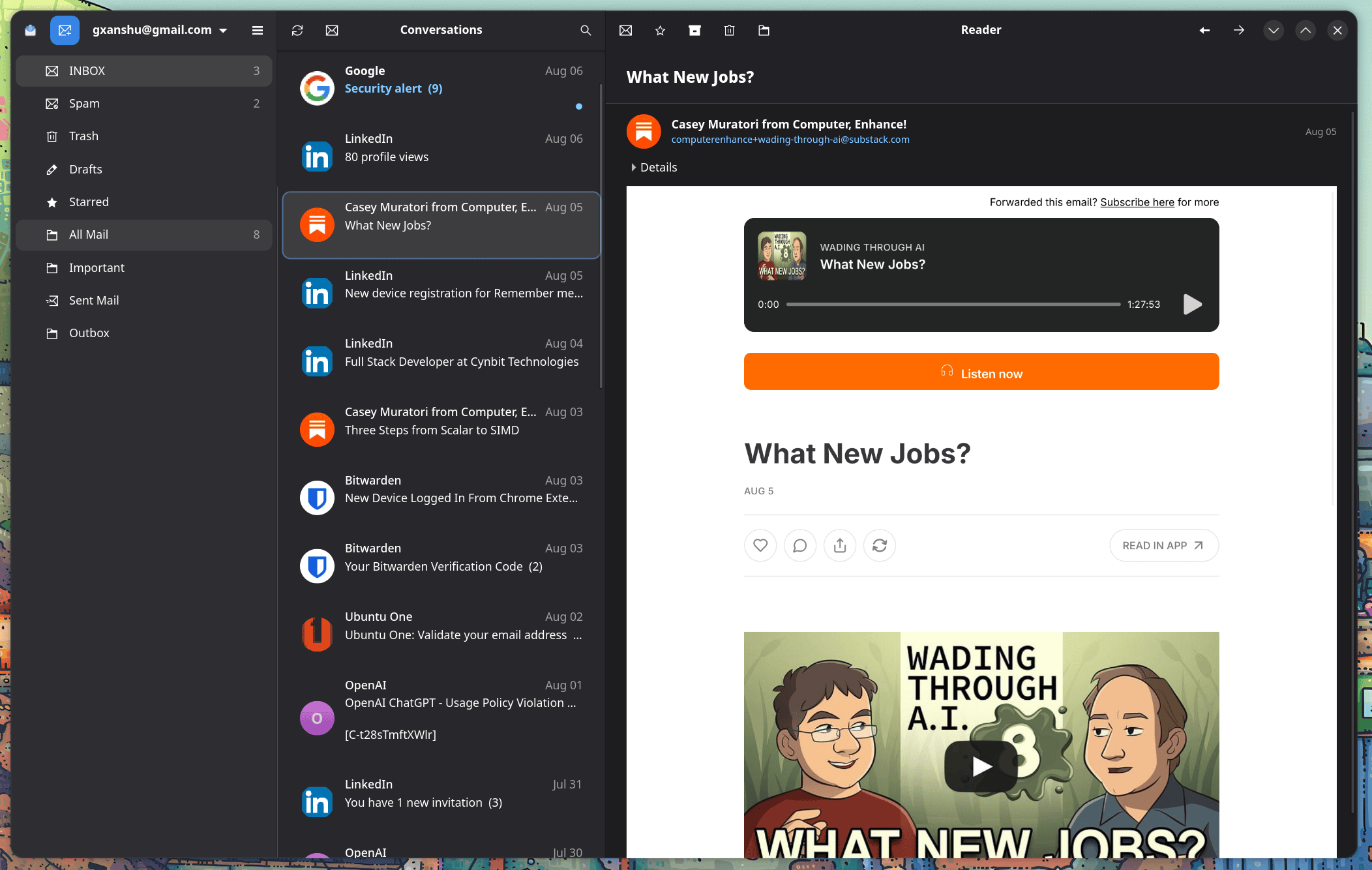This screenshot has height=870, width=1372.
Task: Archive the open email
Action: point(694,30)
